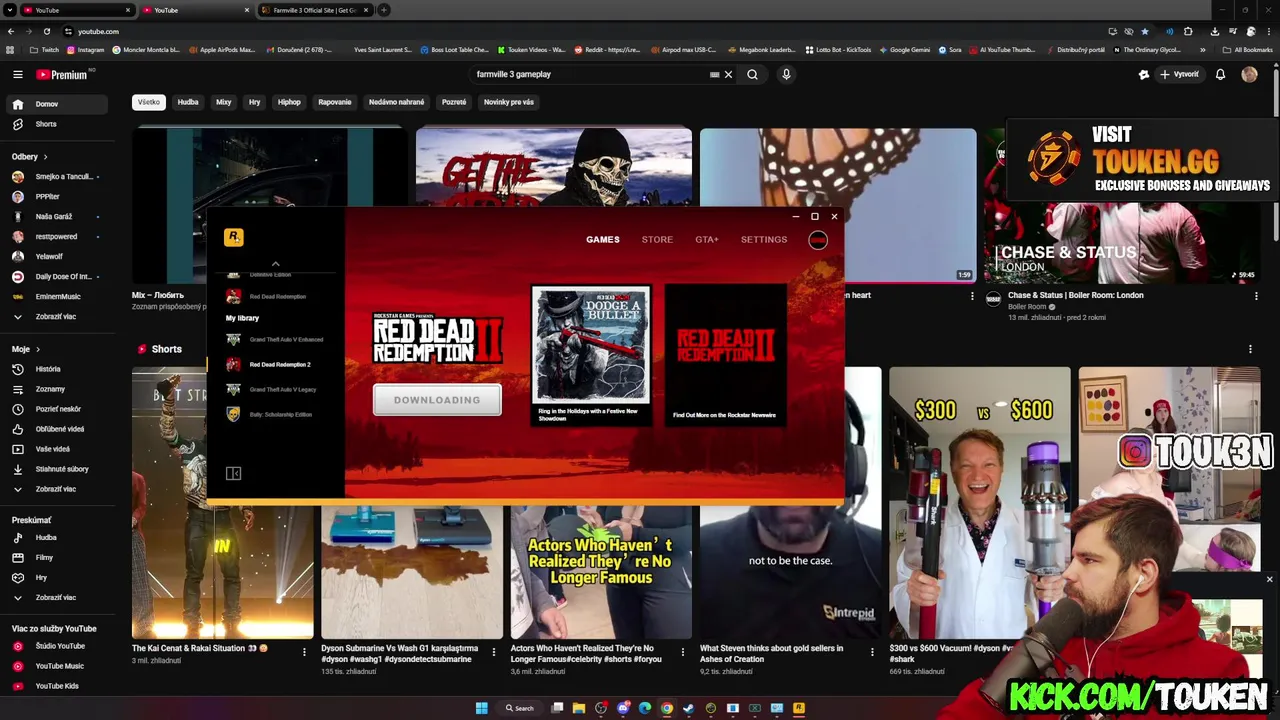Open Discord from the taskbar
Image resolution: width=1280 pixels, height=720 pixels.
(623, 708)
